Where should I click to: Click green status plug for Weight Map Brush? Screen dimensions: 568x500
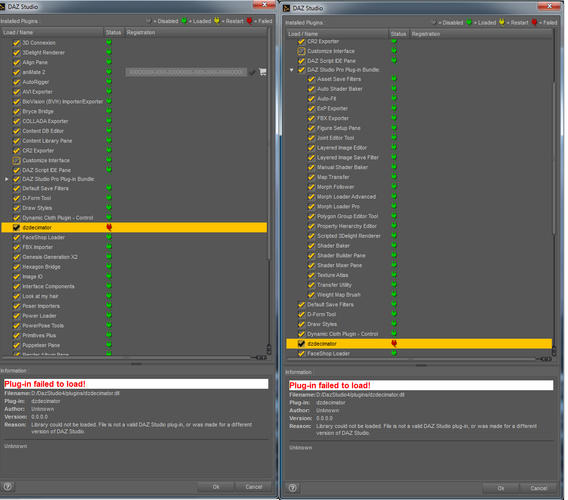pyautogui.click(x=394, y=294)
